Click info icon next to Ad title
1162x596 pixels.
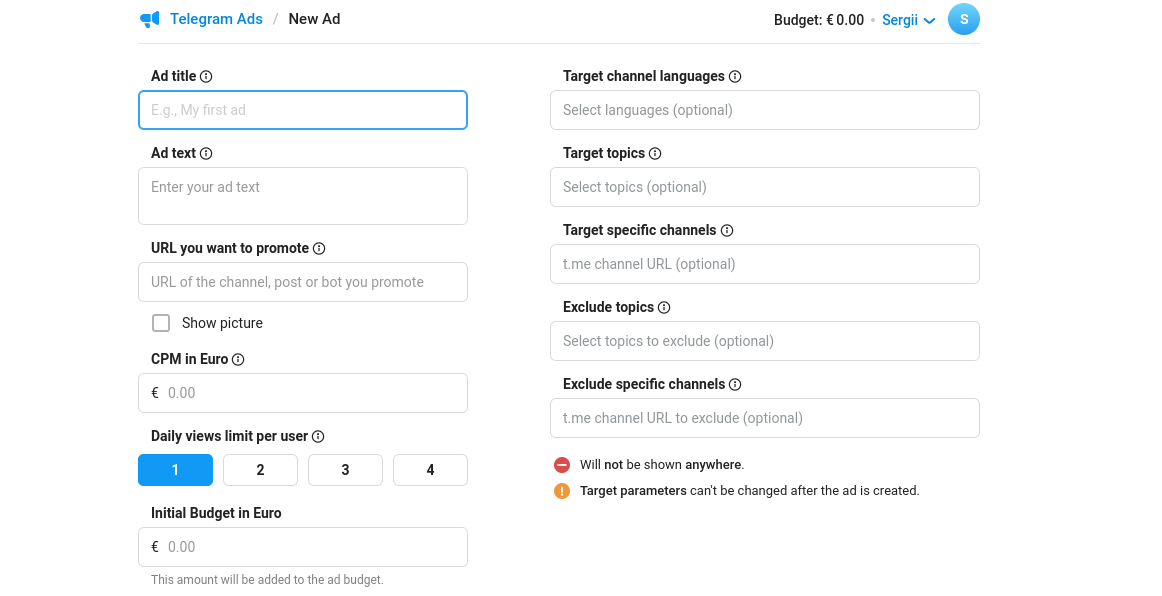click(x=206, y=77)
